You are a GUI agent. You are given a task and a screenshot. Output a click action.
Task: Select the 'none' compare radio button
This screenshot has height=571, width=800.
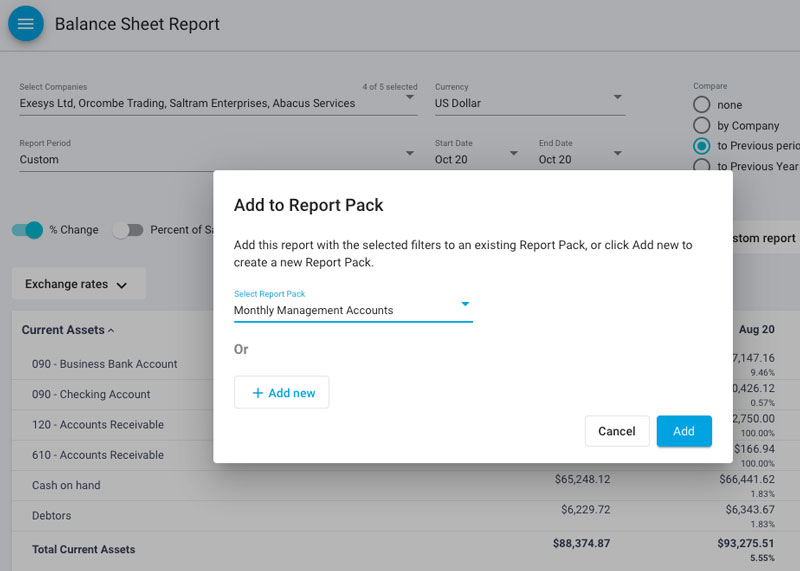pyautogui.click(x=702, y=105)
